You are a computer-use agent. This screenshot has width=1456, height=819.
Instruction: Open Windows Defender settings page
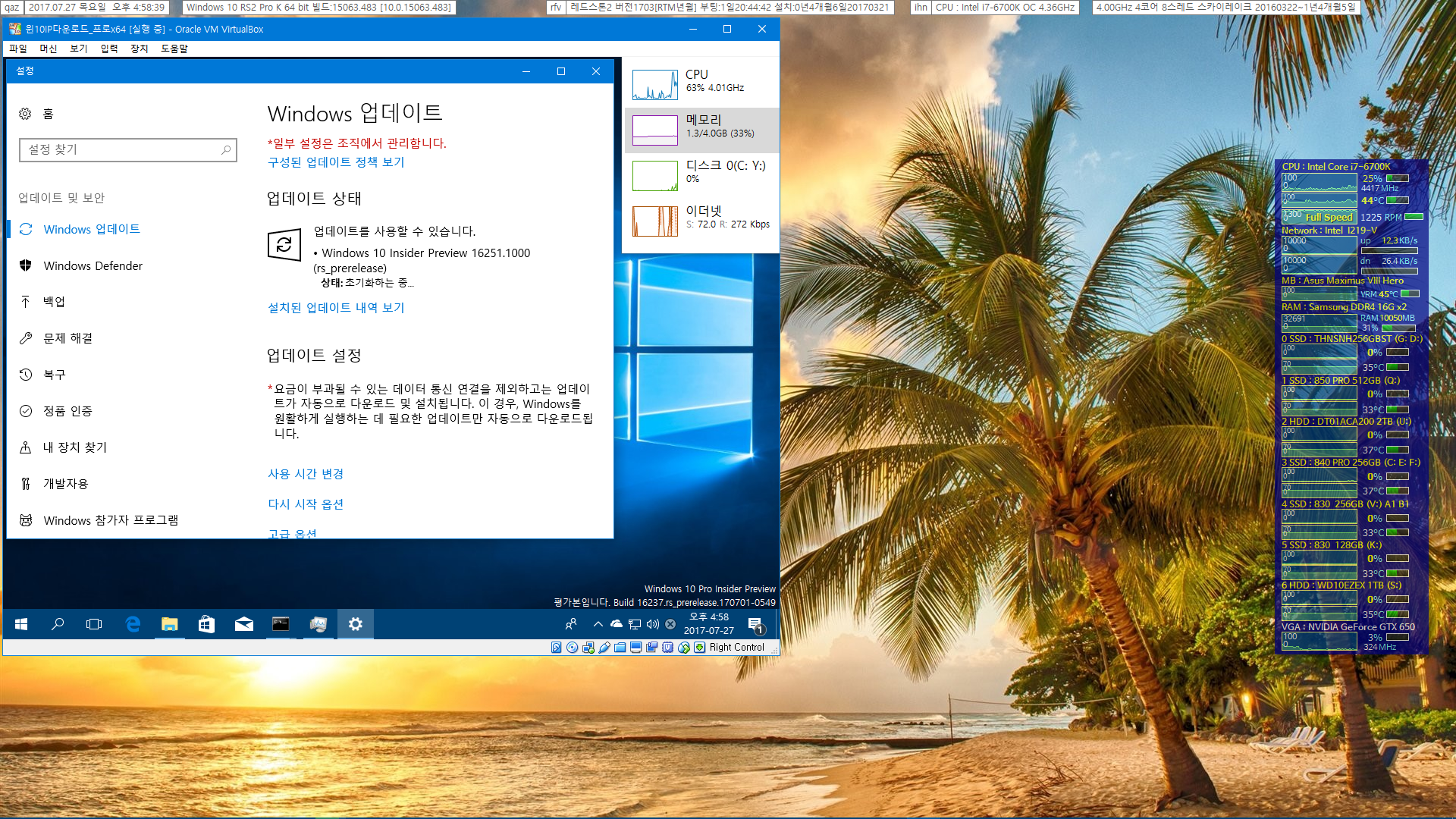pyautogui.click(x=93, y=265)
